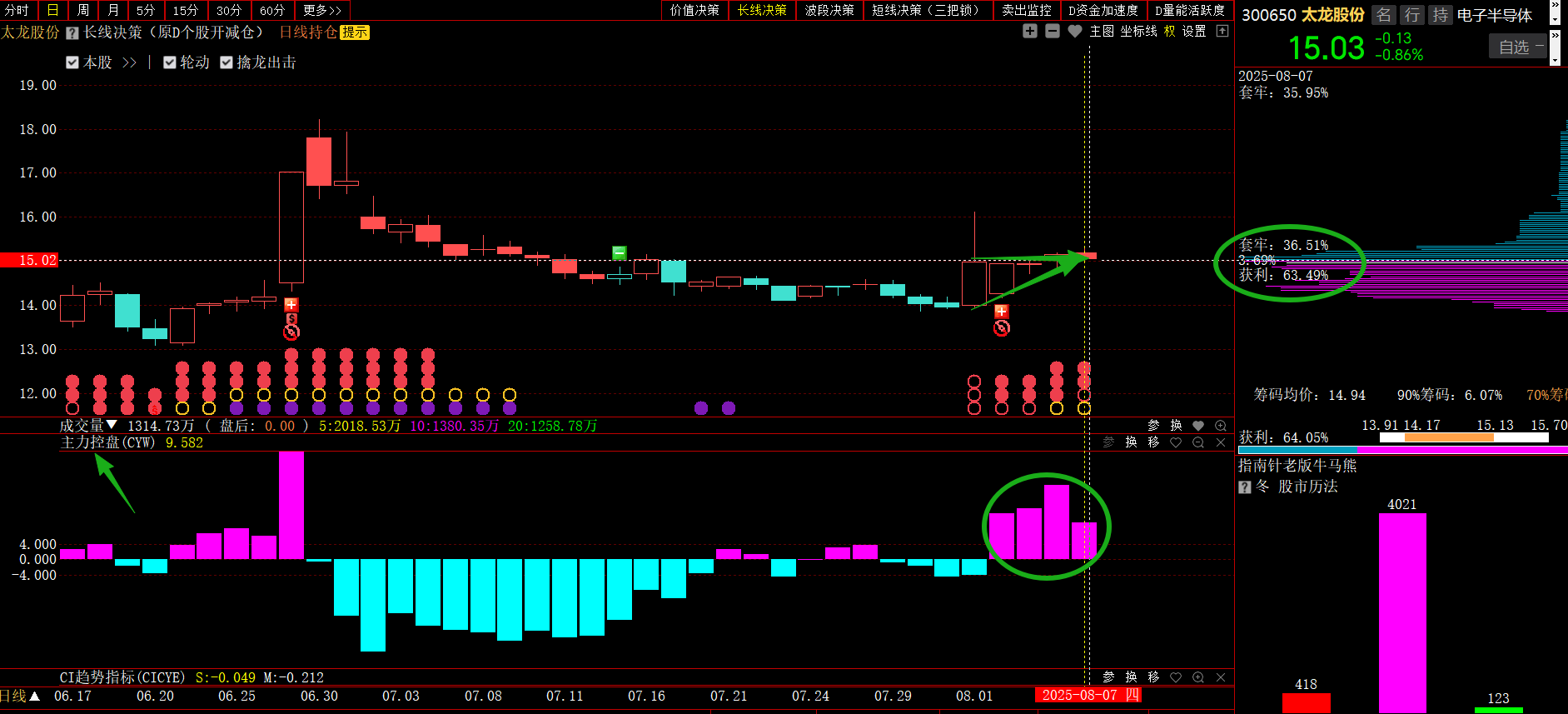This screenshot has height=714, width=1568.
Task: Click the green minus signal marker on chart
Action: [619, 252]
